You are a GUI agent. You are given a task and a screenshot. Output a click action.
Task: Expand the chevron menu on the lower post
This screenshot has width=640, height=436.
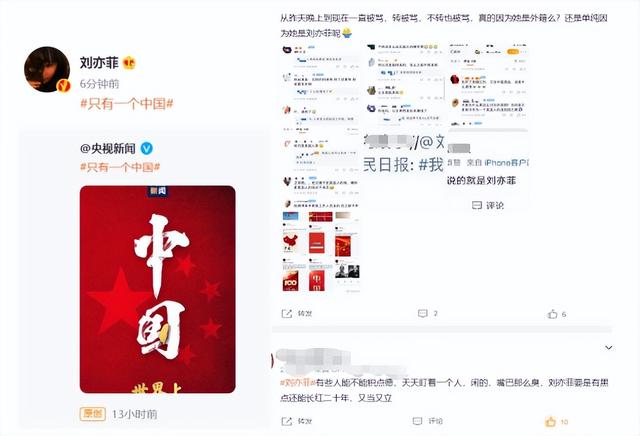[x=609, y=347]
